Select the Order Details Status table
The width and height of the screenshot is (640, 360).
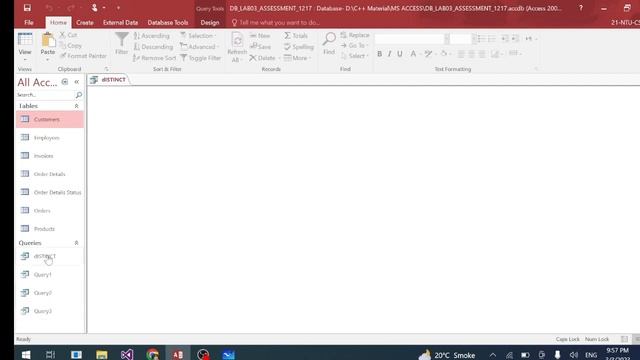point(50,192)
